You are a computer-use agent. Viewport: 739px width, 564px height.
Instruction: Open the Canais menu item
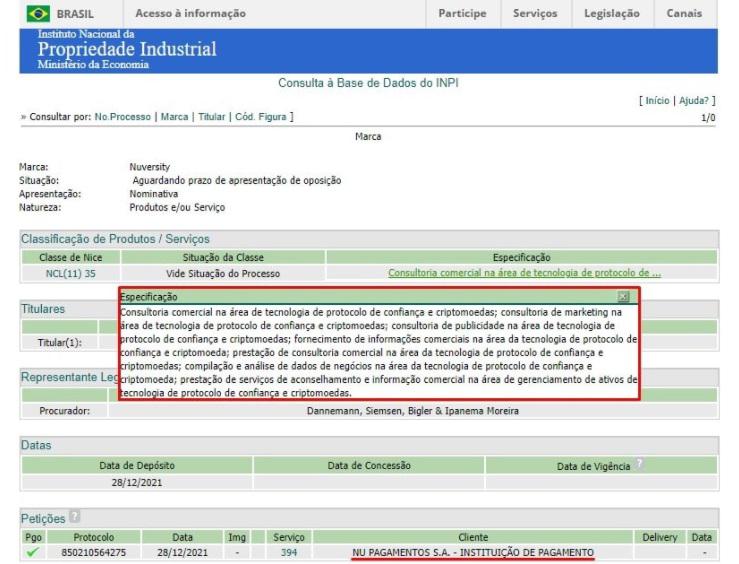[684, 13]
